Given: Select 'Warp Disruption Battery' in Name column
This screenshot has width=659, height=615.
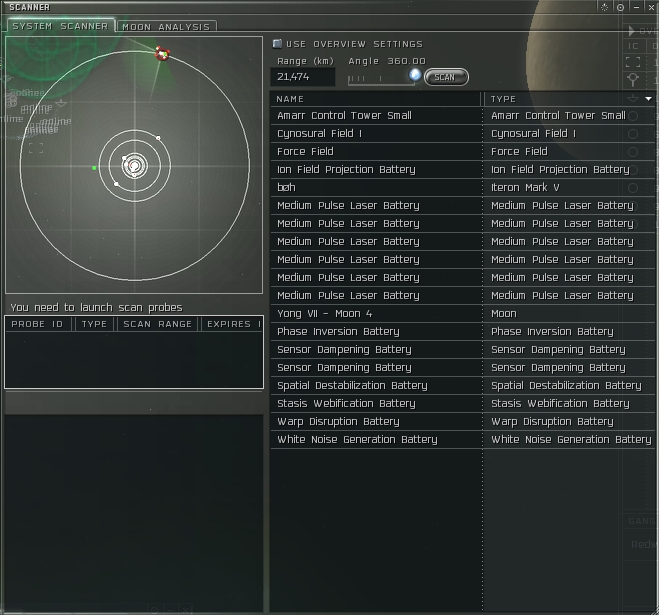Looking at the screenshot, I should pos(338,422).
